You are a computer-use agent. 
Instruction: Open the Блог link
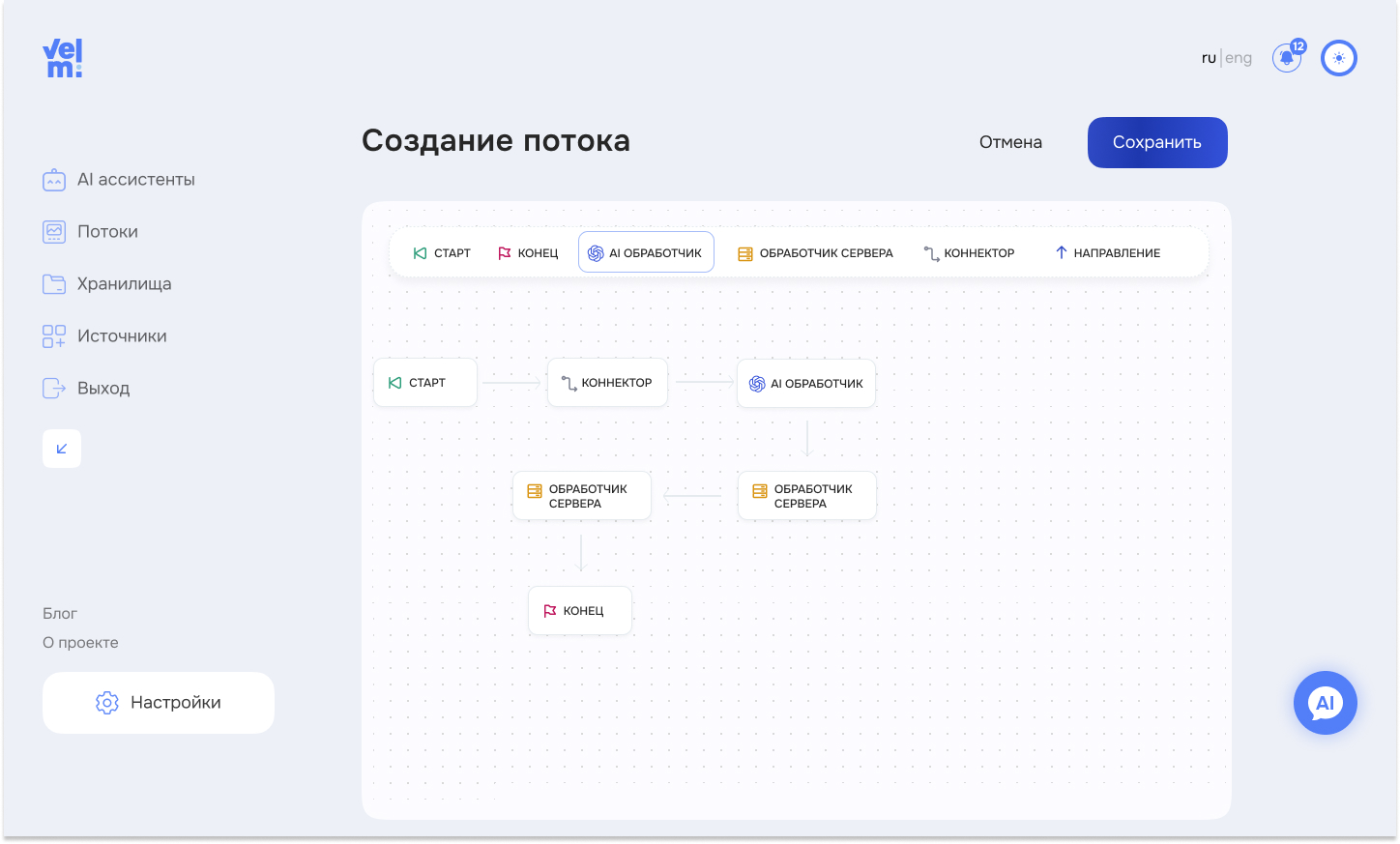pos(60,614)
